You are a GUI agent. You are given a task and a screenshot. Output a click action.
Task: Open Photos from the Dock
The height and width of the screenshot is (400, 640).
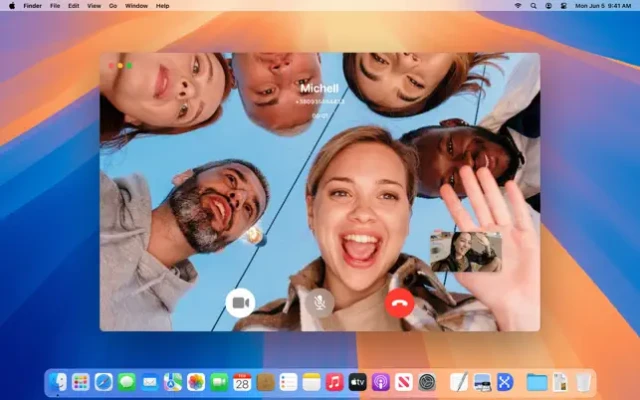(196, 382)
